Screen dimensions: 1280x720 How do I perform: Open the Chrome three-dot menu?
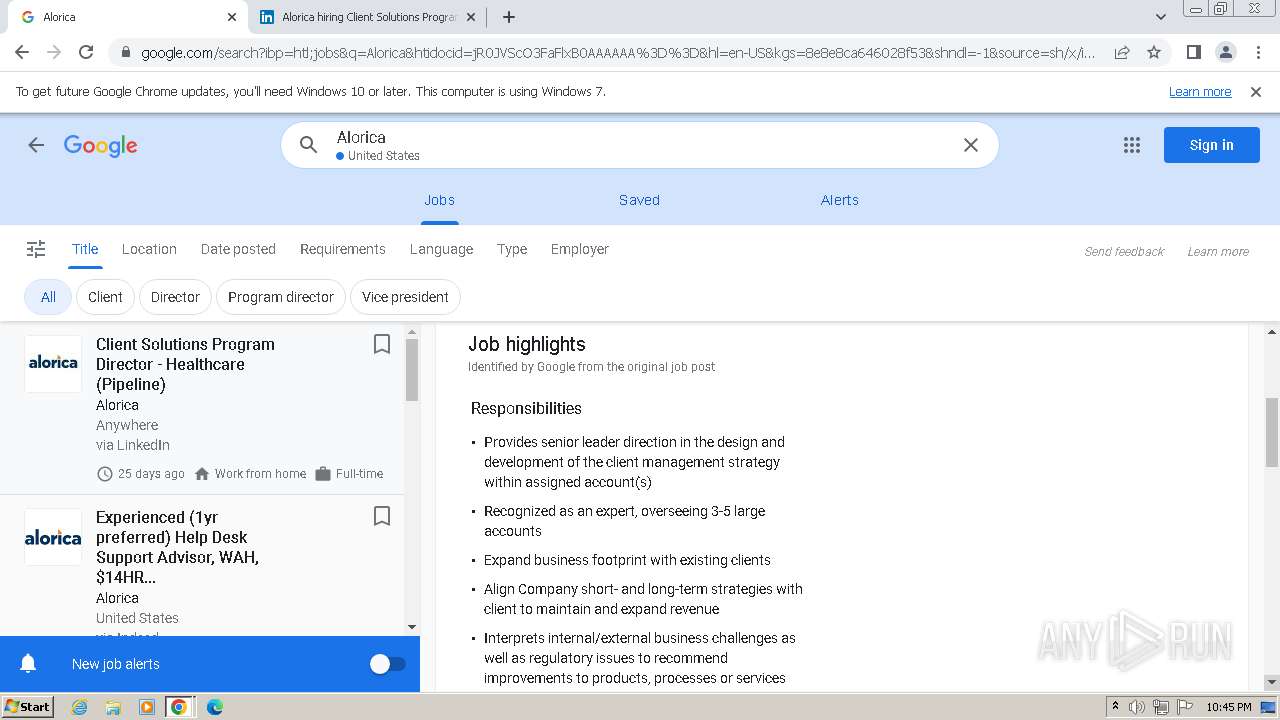pyautogui.click(x=1257, y=52)
